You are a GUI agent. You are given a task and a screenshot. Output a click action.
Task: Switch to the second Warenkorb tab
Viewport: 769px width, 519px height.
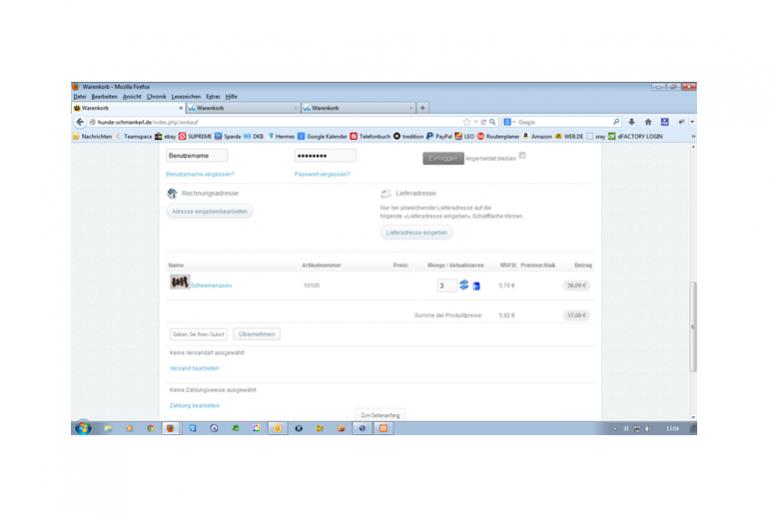242,108
